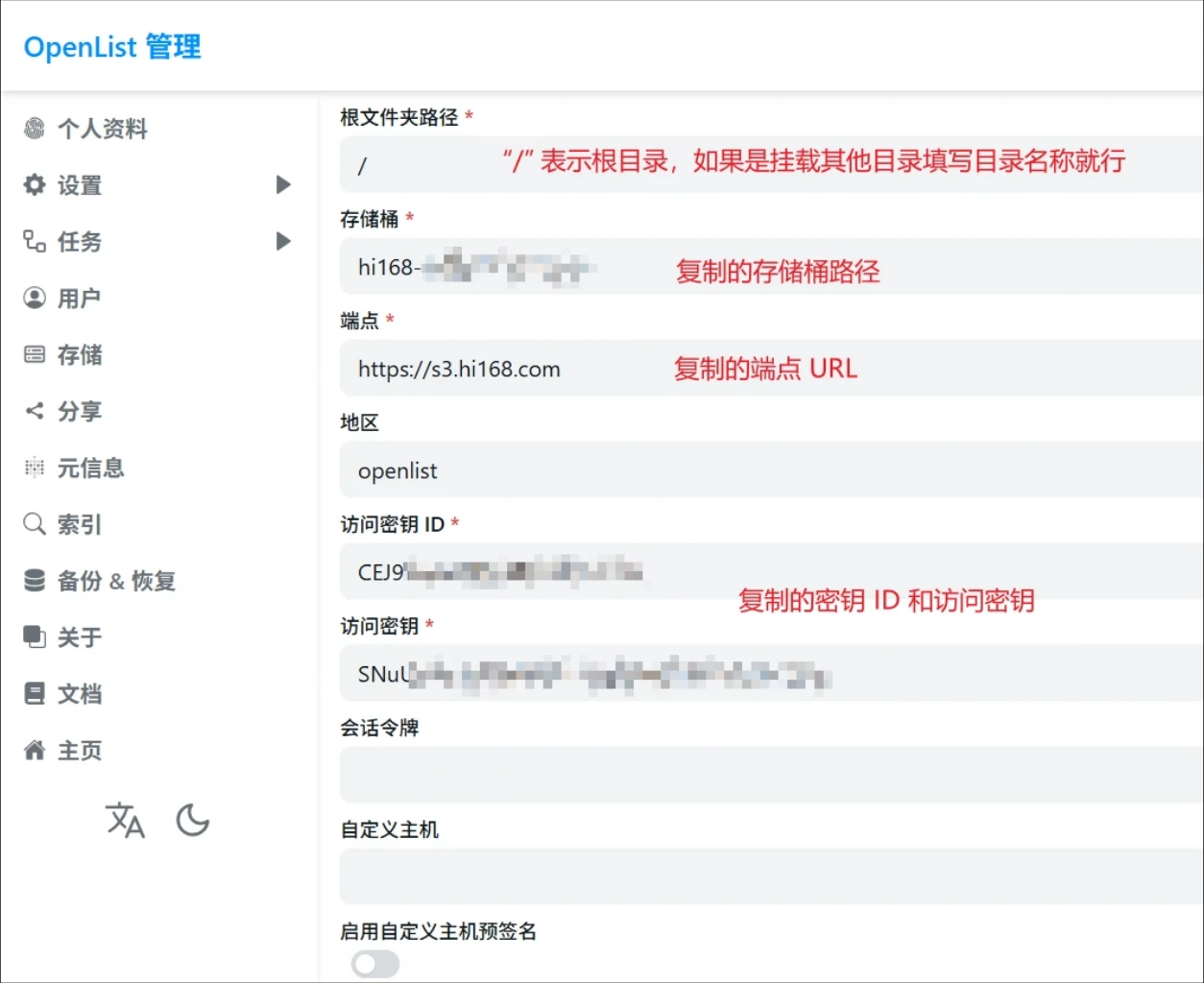Screen dimensions: 1204x983
Task: Open the language switcher icon
Action: pos(125,821)
